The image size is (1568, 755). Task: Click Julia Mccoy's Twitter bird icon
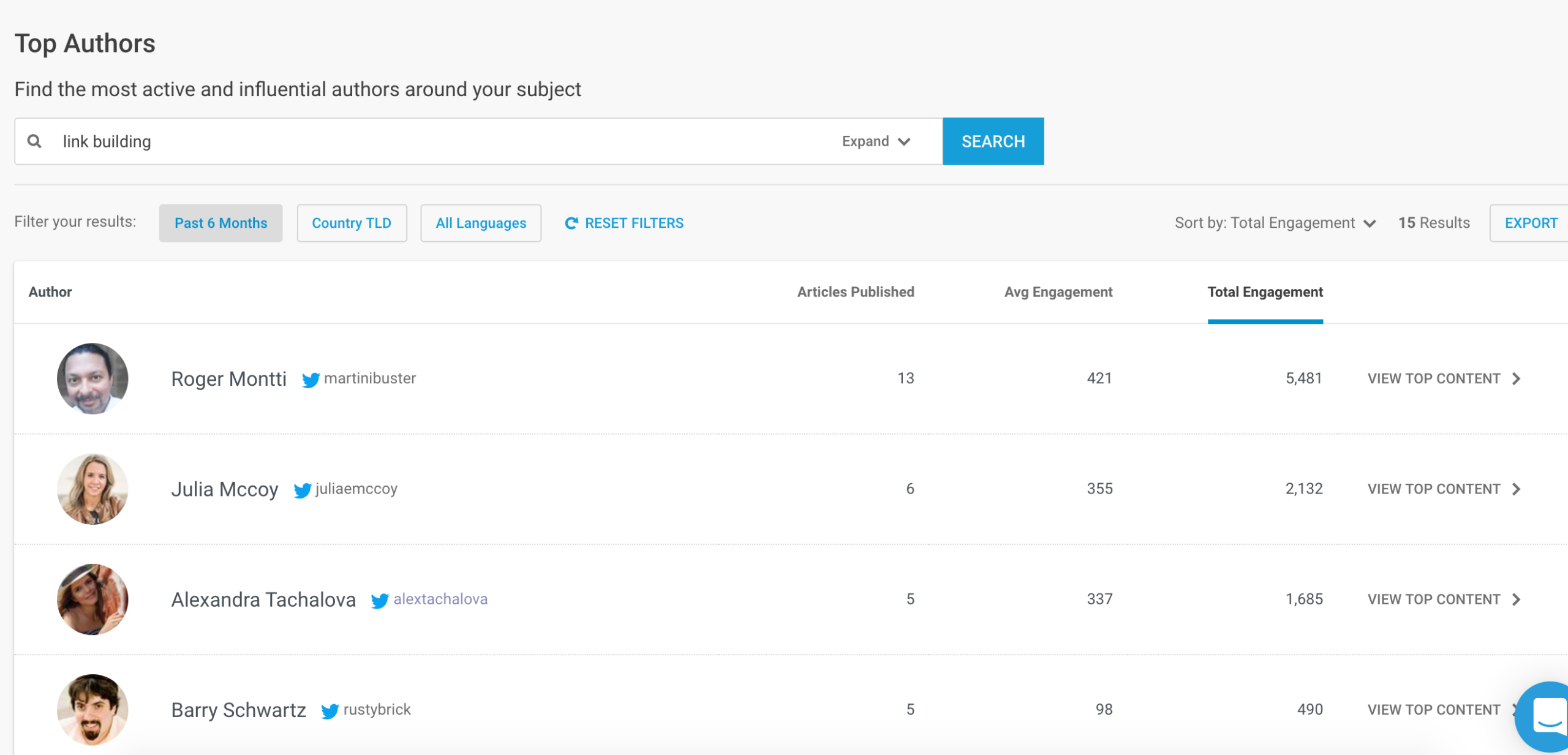click(302, 490)
